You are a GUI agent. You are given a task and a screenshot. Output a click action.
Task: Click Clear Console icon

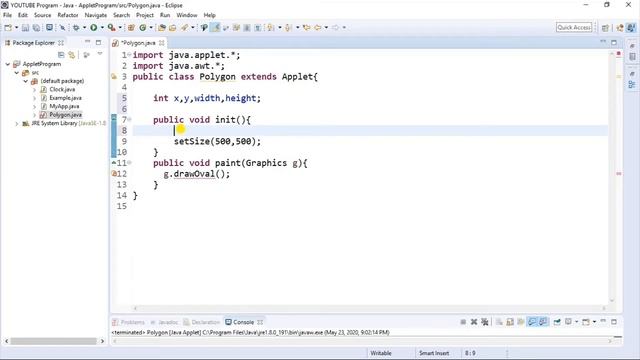(499, 322)
